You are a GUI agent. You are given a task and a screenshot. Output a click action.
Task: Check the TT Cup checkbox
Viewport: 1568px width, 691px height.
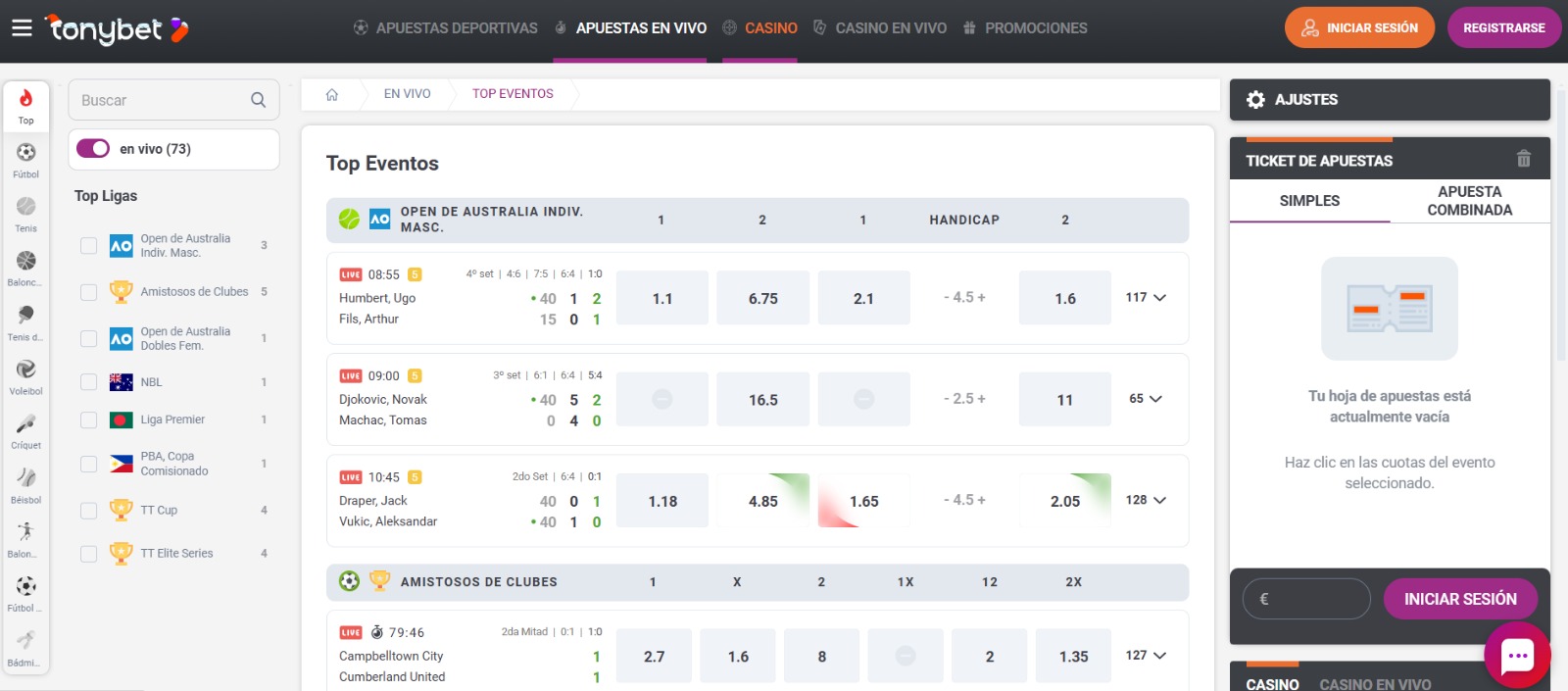89,510
